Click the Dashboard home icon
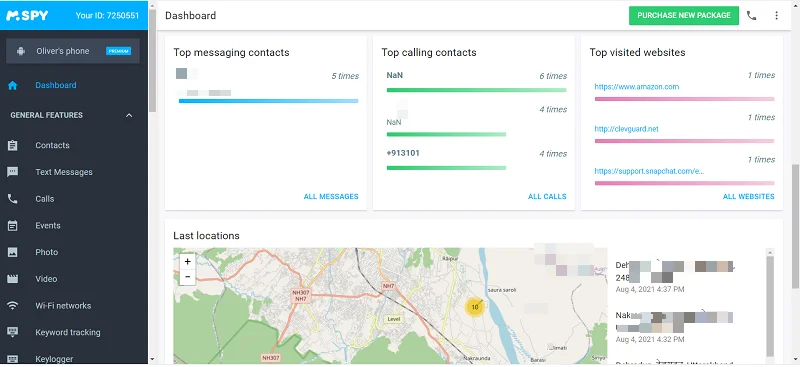 coord(13,85)
